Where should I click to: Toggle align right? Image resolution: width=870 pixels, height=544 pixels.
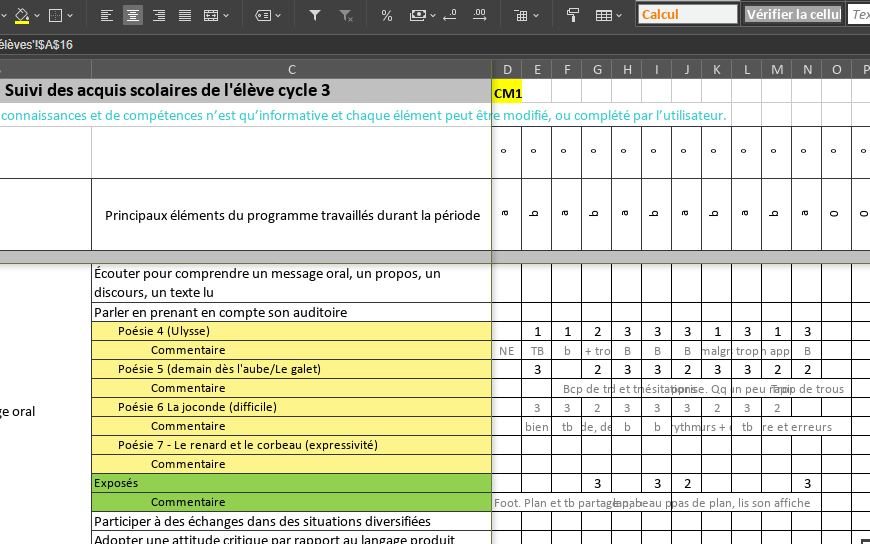coord(159,16)
